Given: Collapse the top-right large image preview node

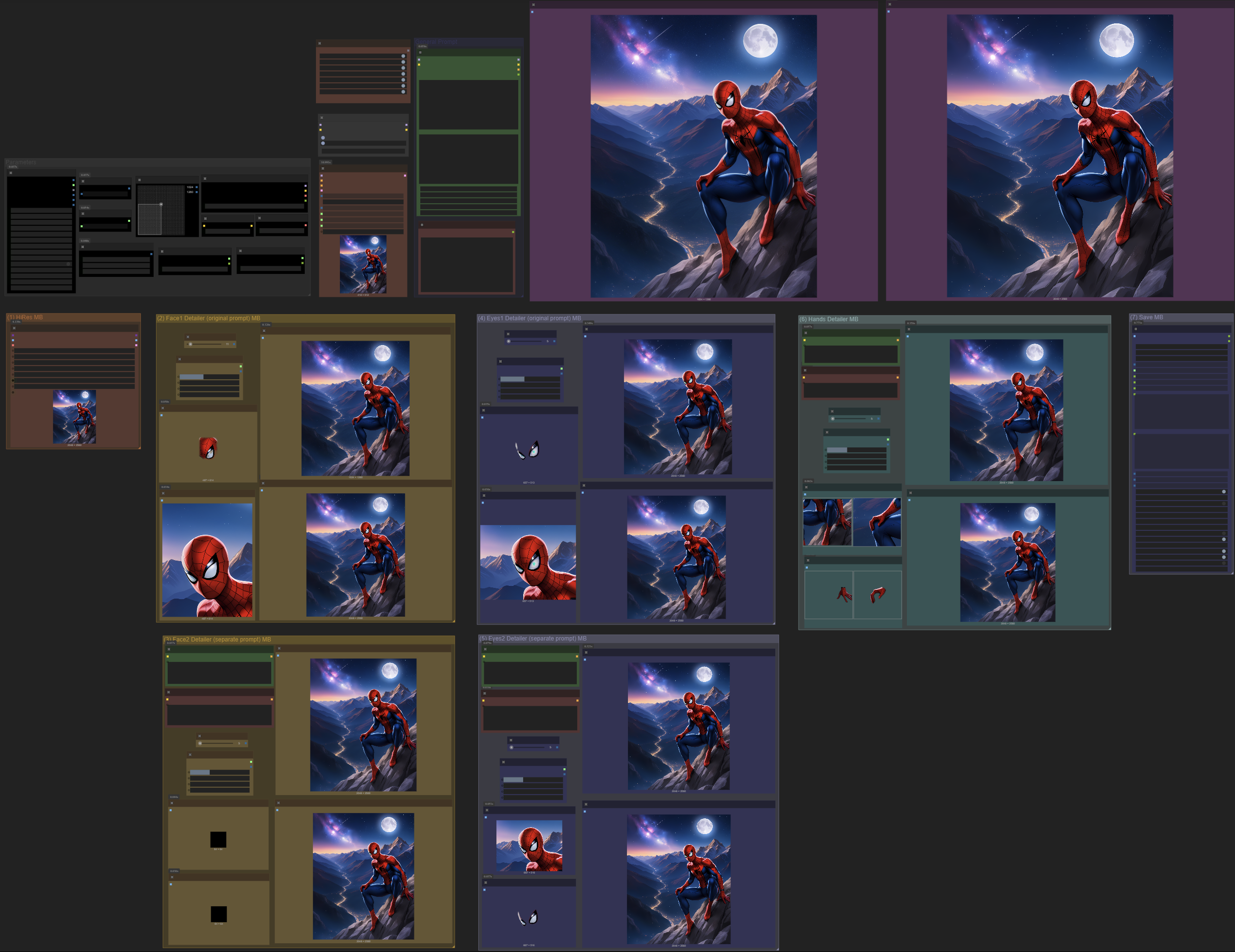Looking at the screenshot, I should tap(889, 4).
